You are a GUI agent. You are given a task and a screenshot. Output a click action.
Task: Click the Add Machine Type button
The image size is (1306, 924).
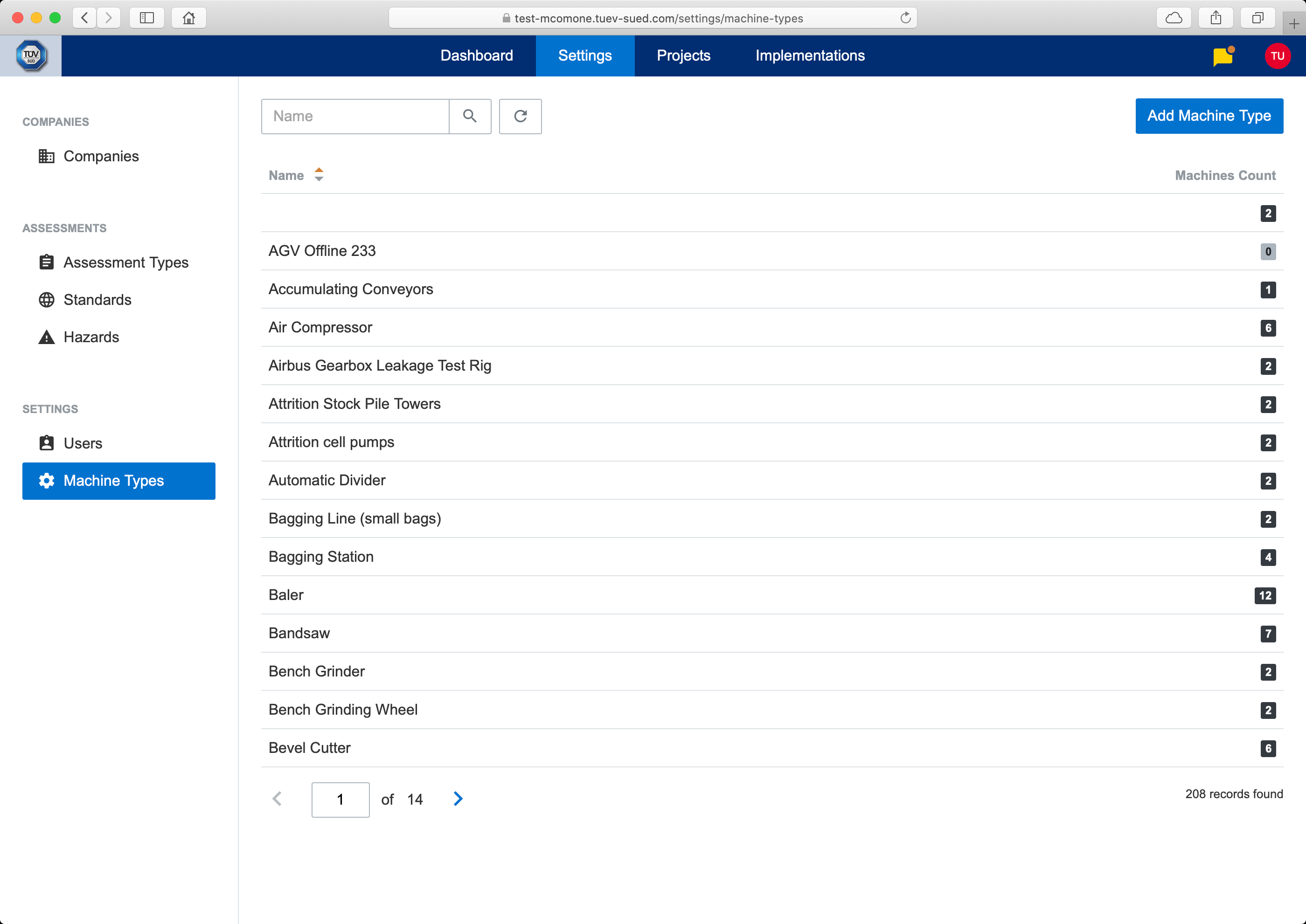[1209, 116]
